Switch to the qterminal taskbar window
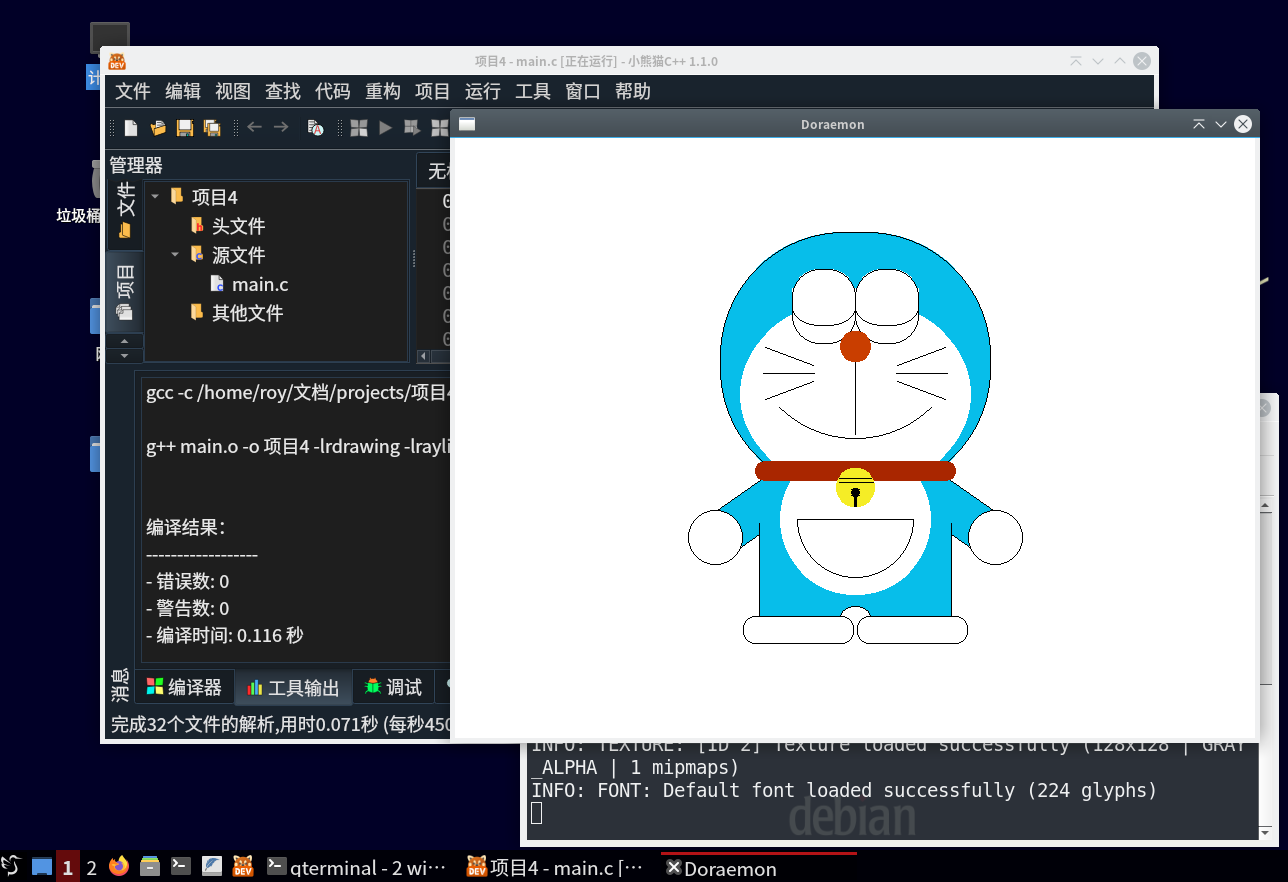The width and height of the screenshot is (1288, 882). click(x=357, y=867)
